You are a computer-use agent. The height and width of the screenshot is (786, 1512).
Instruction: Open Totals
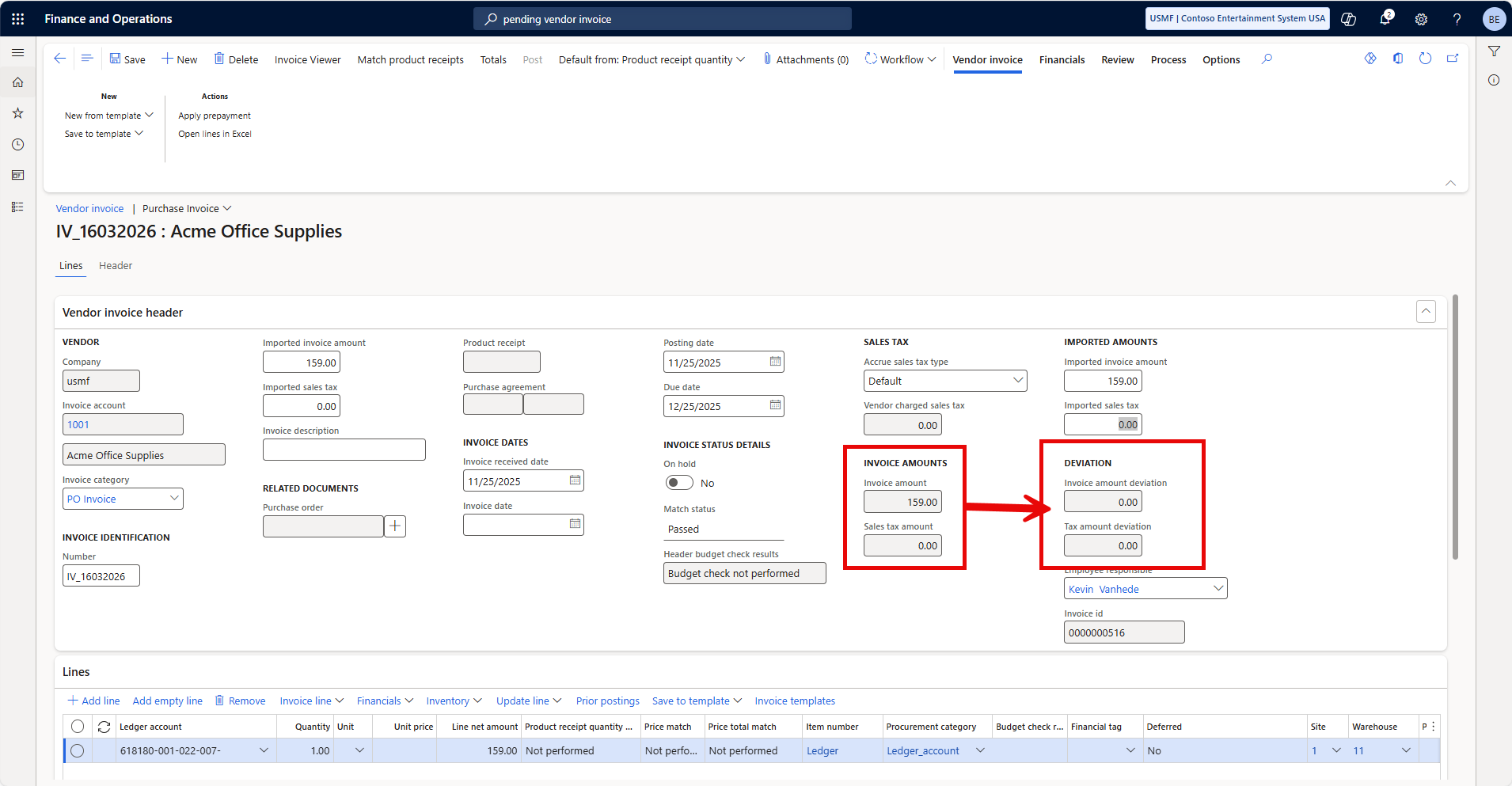(493, 59)
